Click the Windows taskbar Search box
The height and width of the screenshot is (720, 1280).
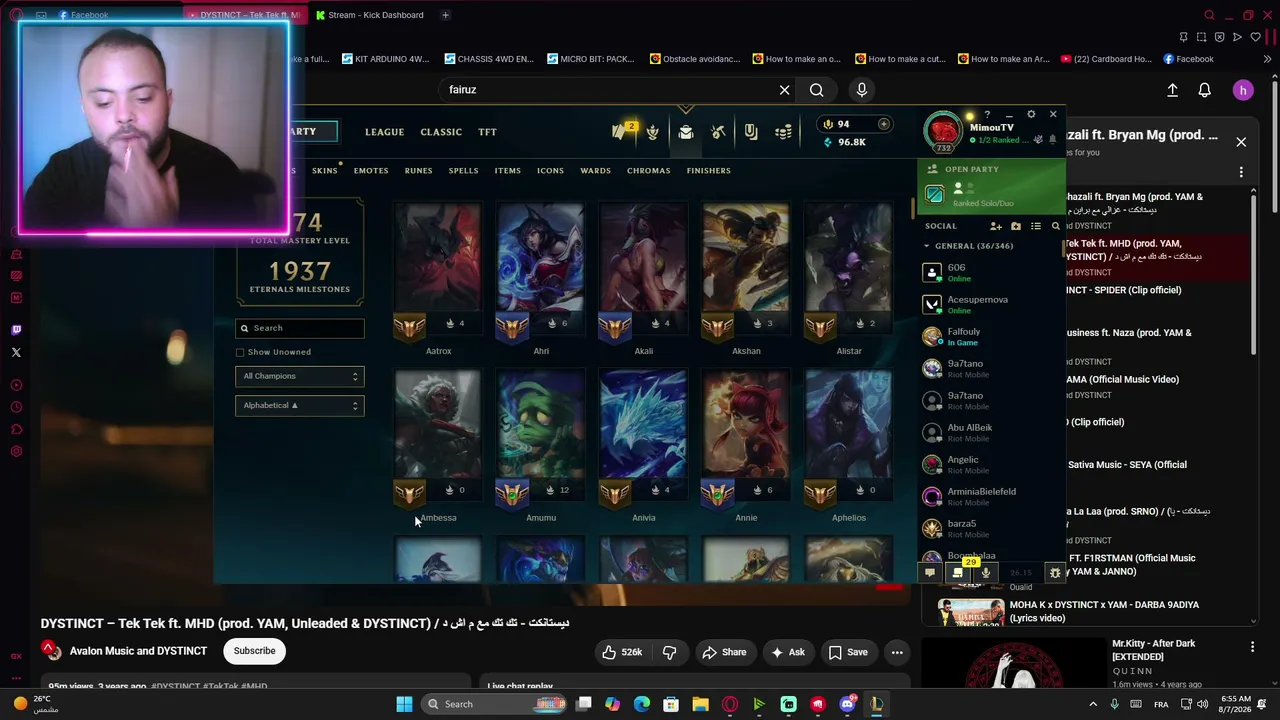tap(495, 704)
